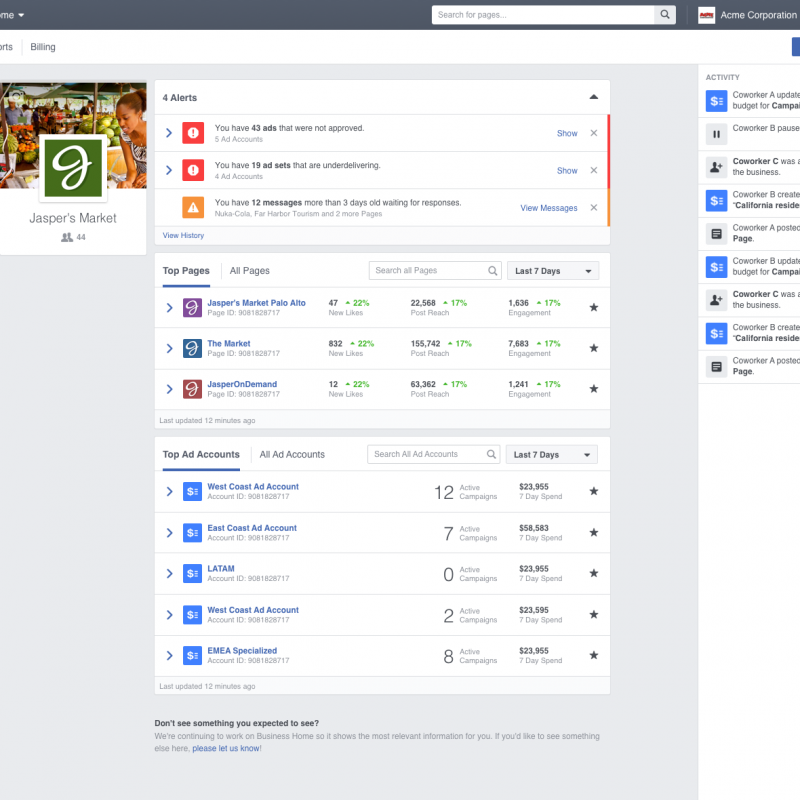This screenshot has height=800, width=800.
Task: Expand the West Coast Ad Account row
Action: 169,492
